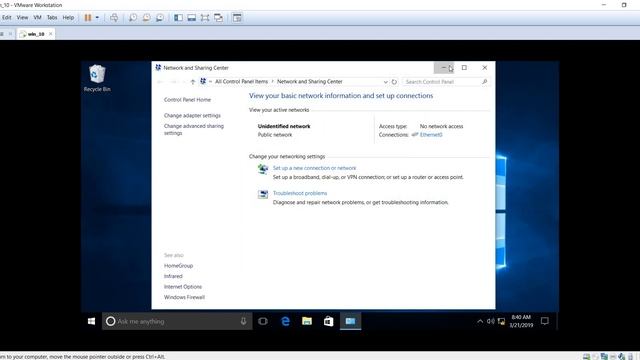Screen dimensions: 640x360
Task: Toggle the thumbnail bar view
Action: pos(191,18)
